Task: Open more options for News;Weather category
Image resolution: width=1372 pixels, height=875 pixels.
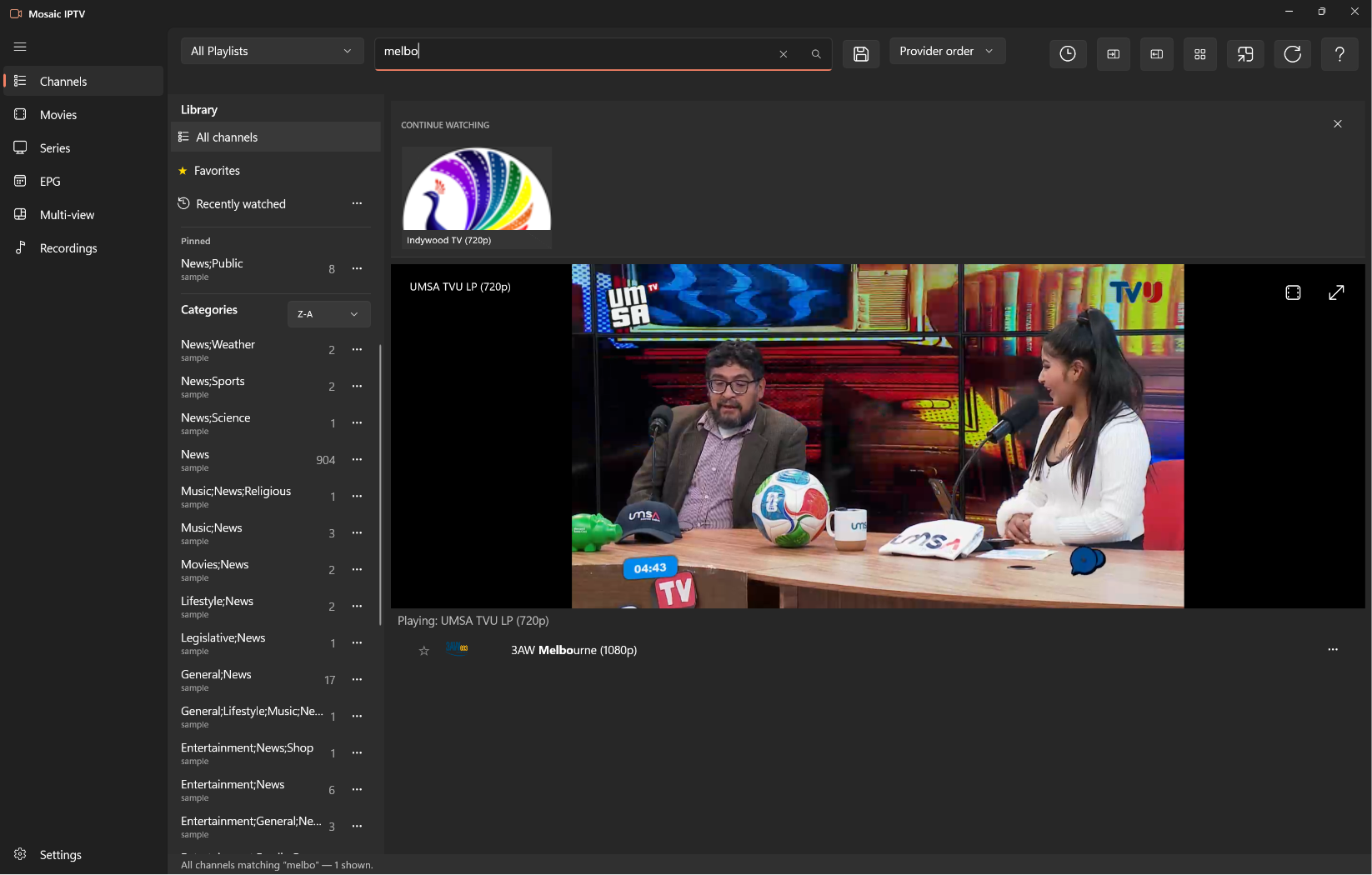Action: 357,350
